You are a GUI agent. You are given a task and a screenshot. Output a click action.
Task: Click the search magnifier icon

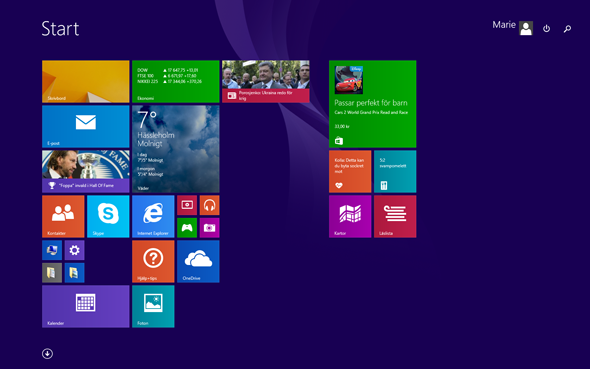pyautogui.click(x=567, y=29)
